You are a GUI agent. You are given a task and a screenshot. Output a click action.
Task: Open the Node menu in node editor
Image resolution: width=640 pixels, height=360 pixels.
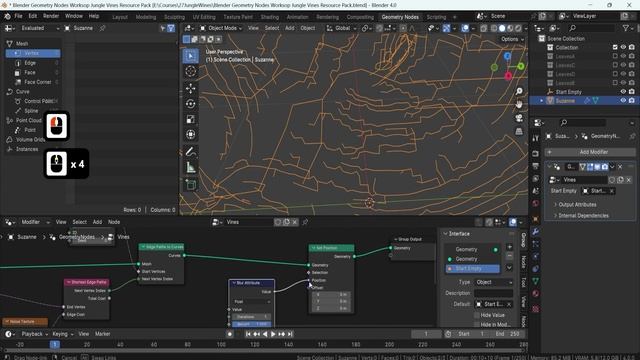pyautogui.click(x=114, y=222)
